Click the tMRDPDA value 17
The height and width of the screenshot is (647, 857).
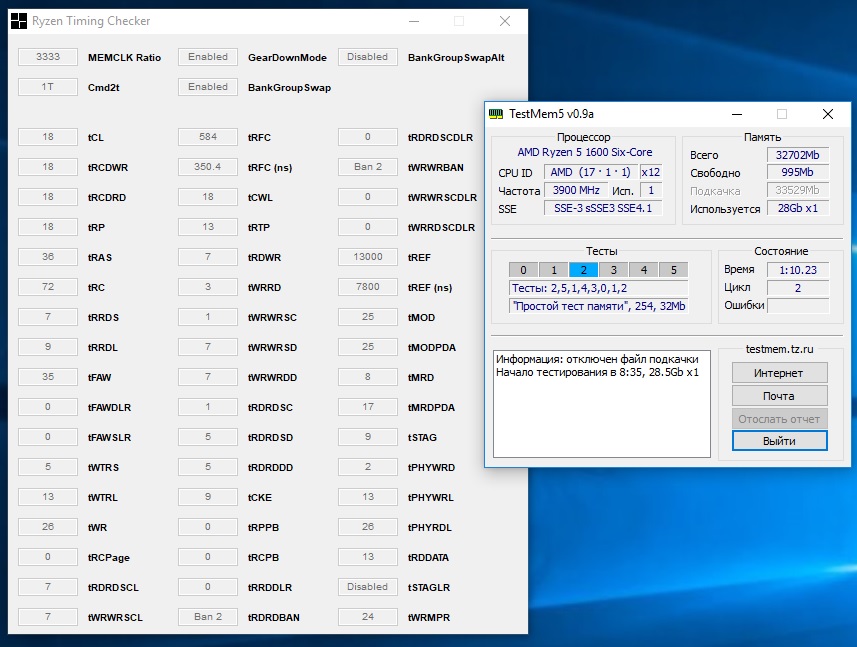367,407
